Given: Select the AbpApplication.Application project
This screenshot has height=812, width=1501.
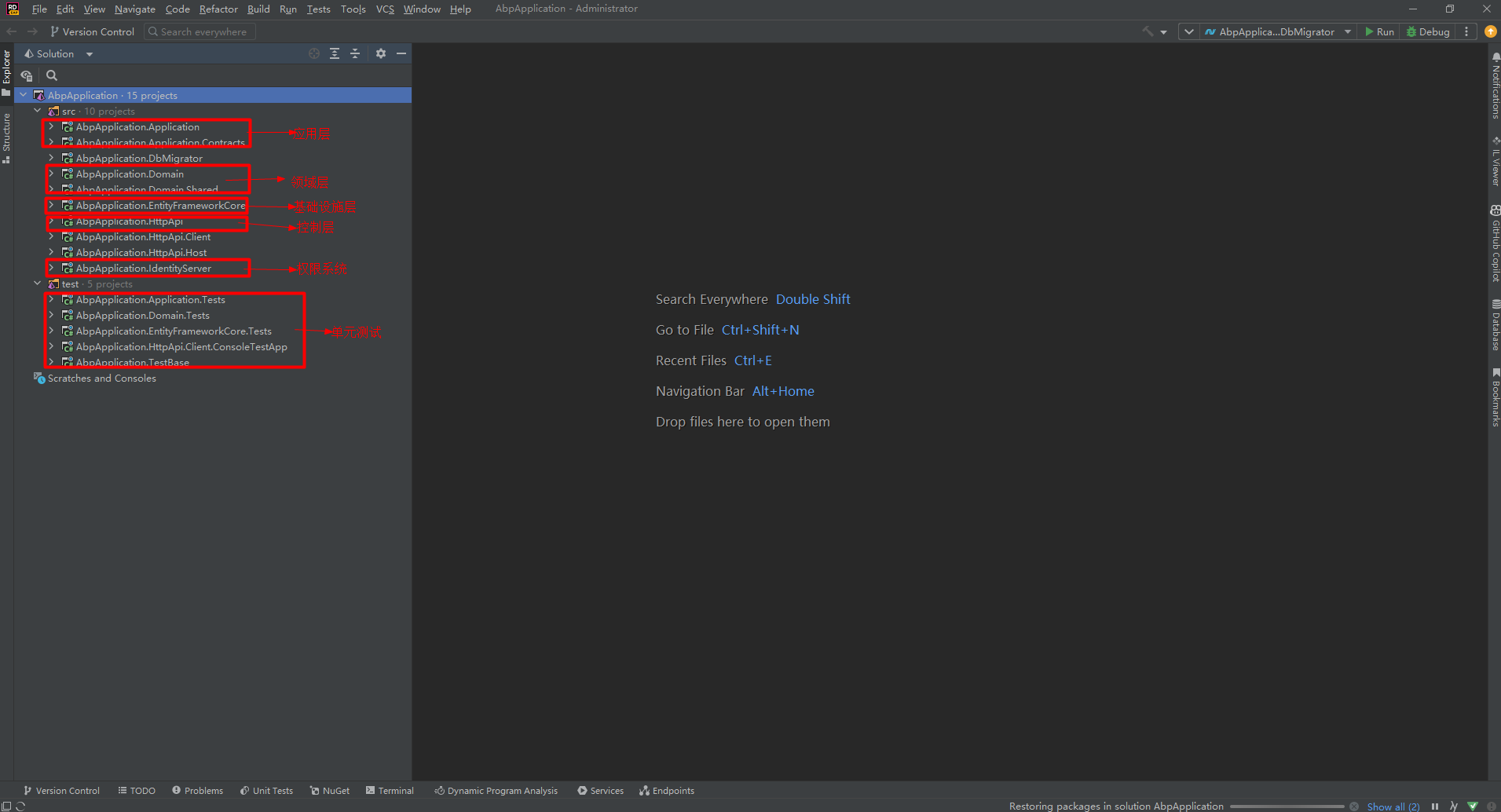Looking at the screenshot, I should click(137, 126).
